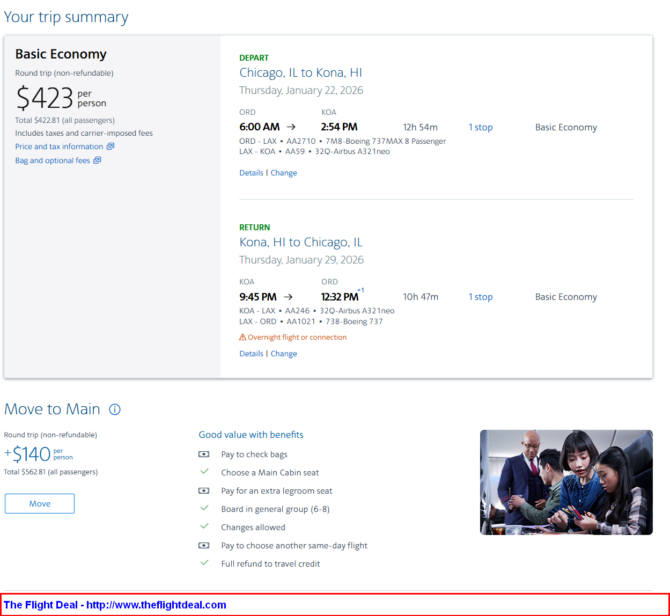The width and height of the screenshot is (670, 616).
Task: Click the checkmark beside Changes allowed
Action: [204, 527]
